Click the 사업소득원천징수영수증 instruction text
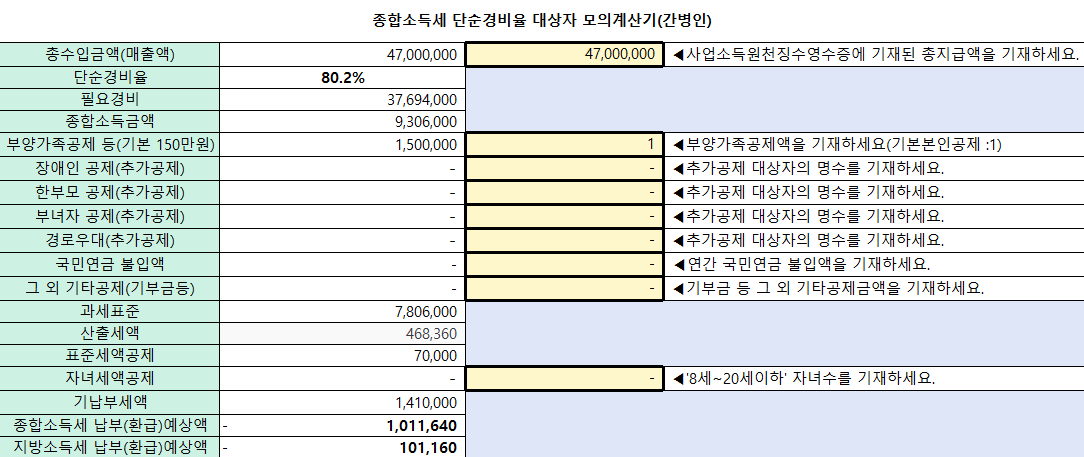The width and height of the screenshot is (1084, 457). click(876, 54)
